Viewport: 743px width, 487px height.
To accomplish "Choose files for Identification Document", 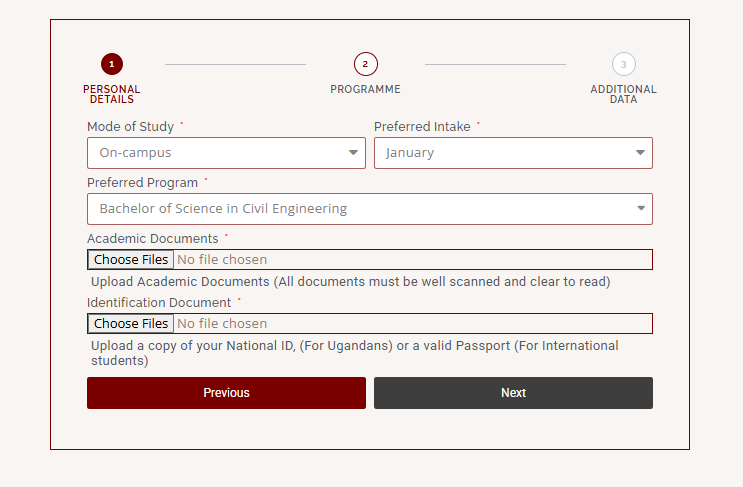I will 131,324.
